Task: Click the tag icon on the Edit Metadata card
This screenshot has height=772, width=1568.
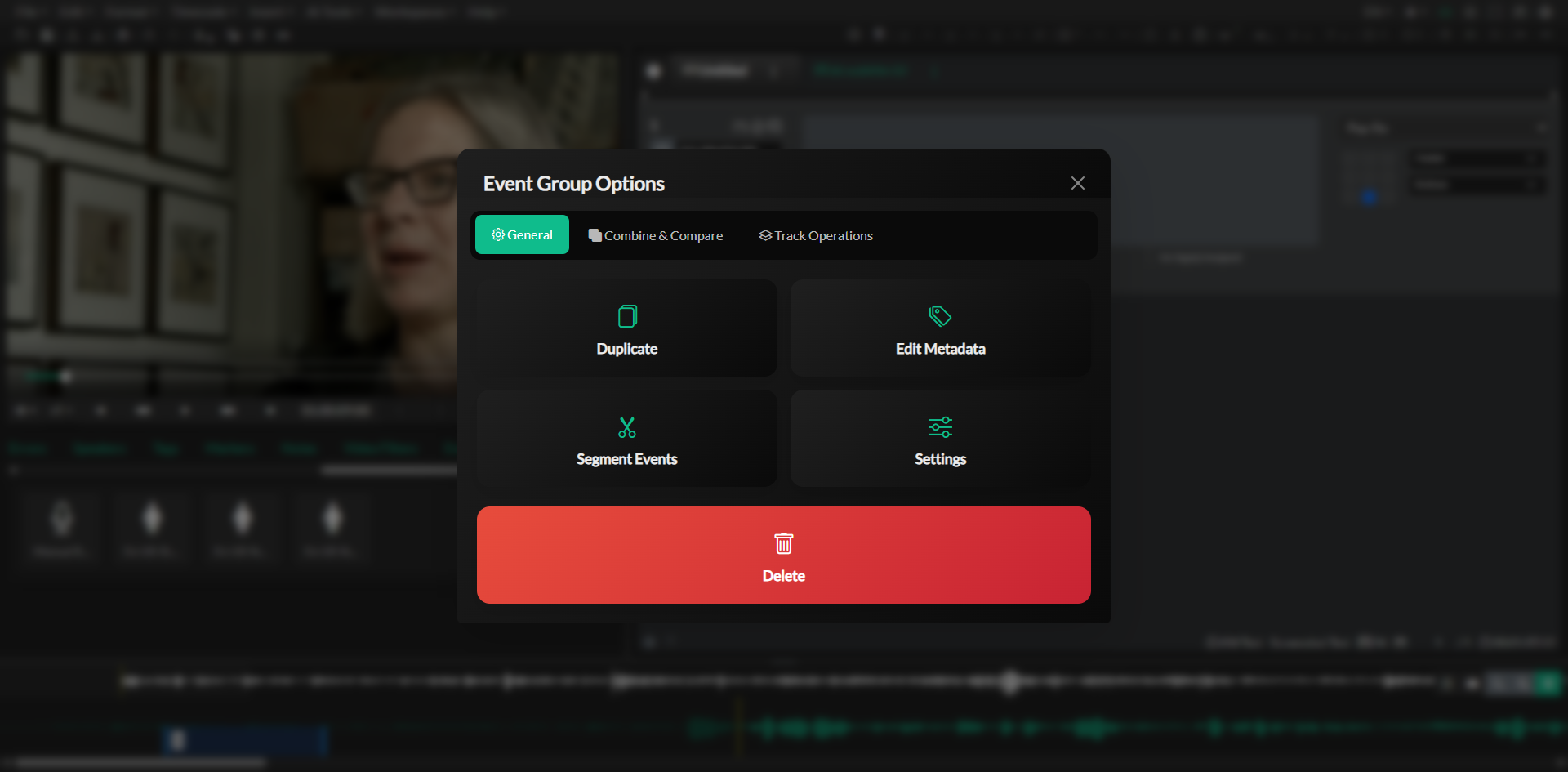Action: (940, 316)
